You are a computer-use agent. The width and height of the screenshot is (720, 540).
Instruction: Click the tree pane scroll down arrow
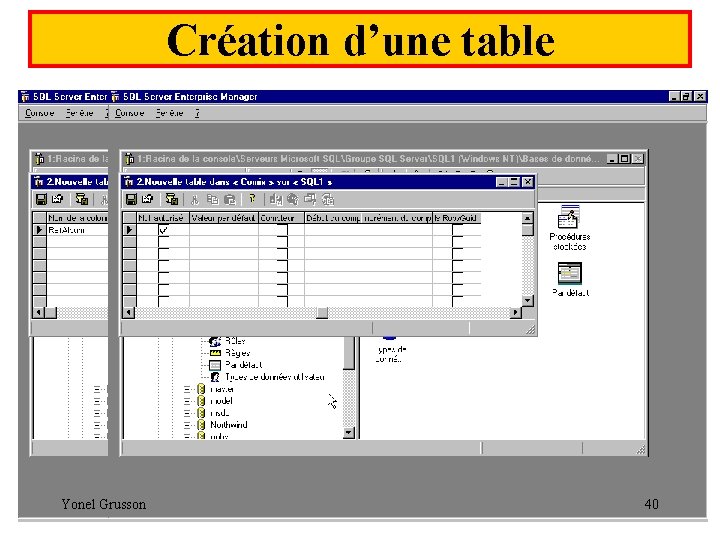click(349, 433)
